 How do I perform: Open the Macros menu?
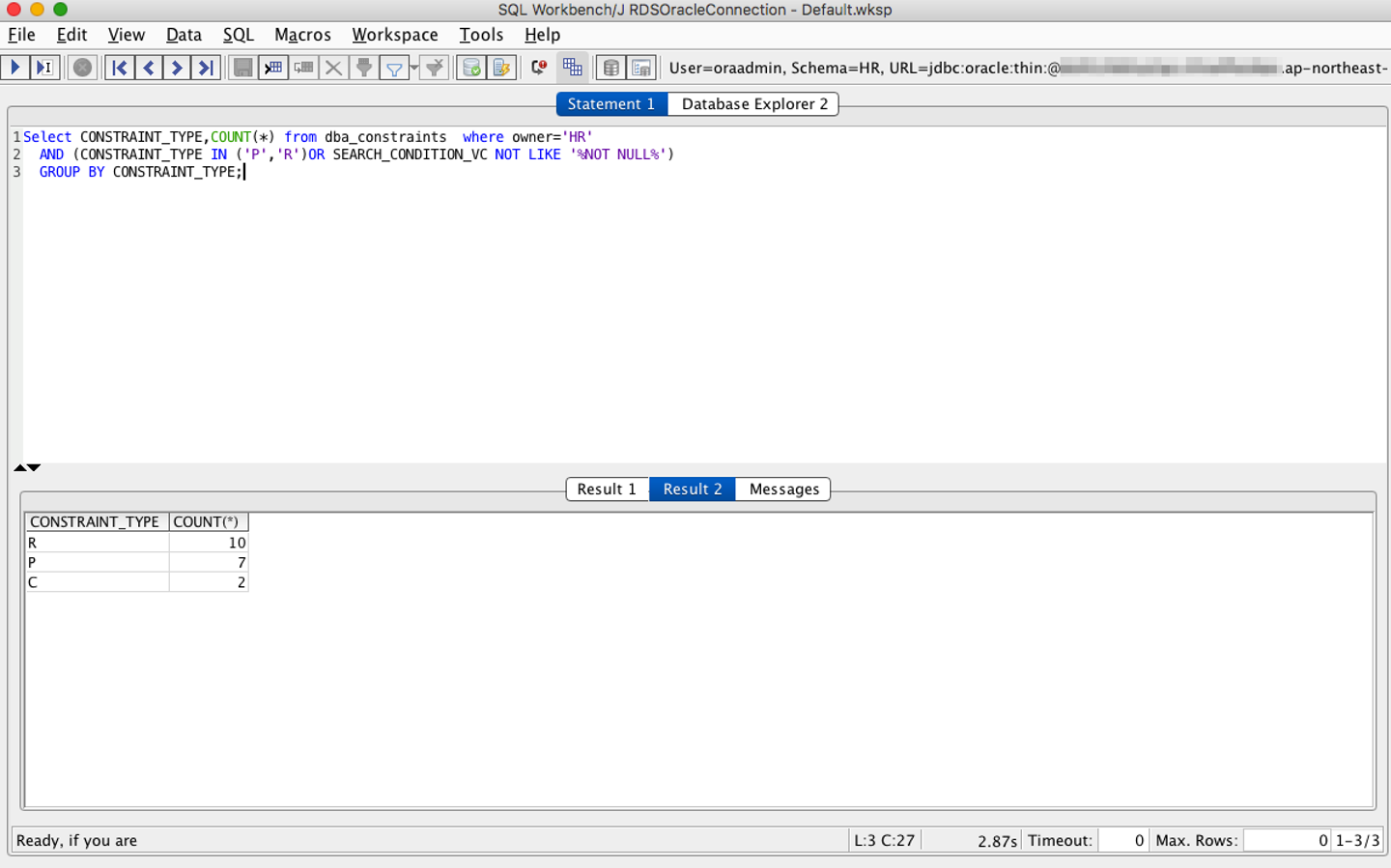pos(302,35)
